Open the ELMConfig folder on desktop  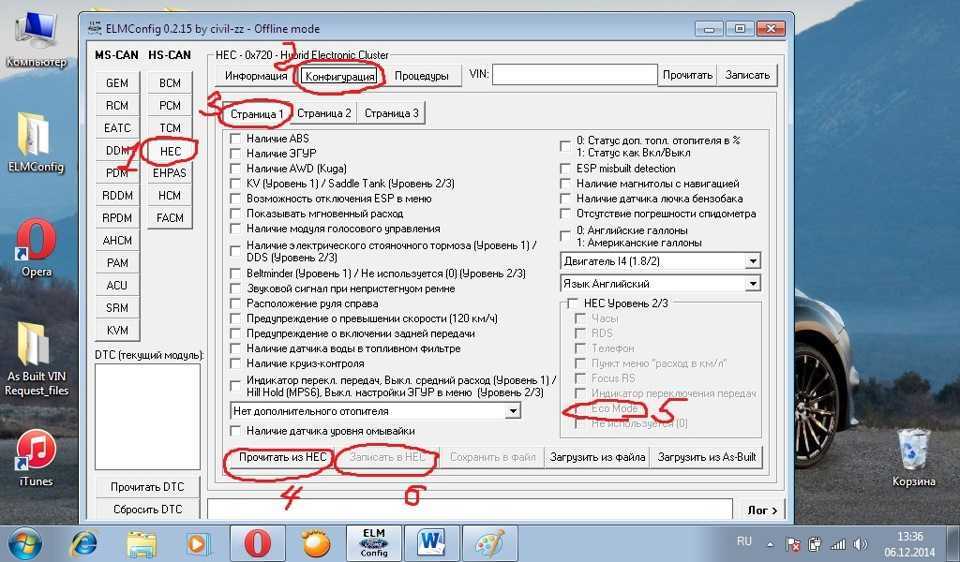[36, 142]
